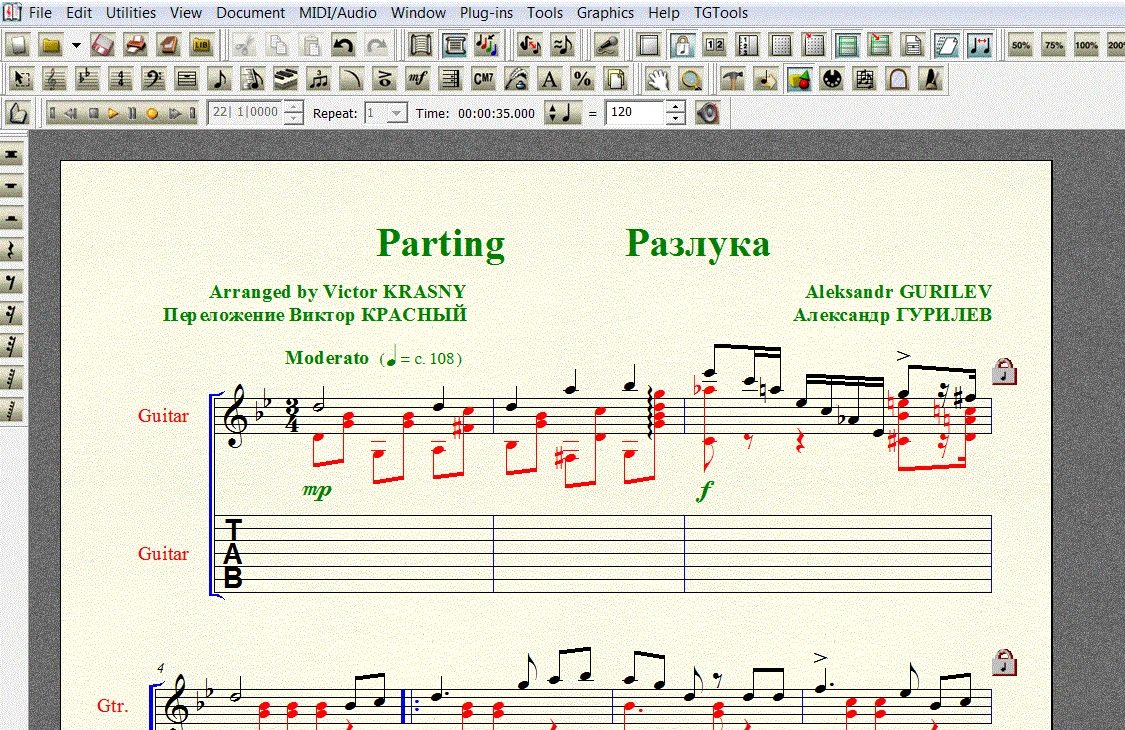Select the Staff tool treble clef
The width and height of the screenshot is (1125, 730).
tap(55, 79)
